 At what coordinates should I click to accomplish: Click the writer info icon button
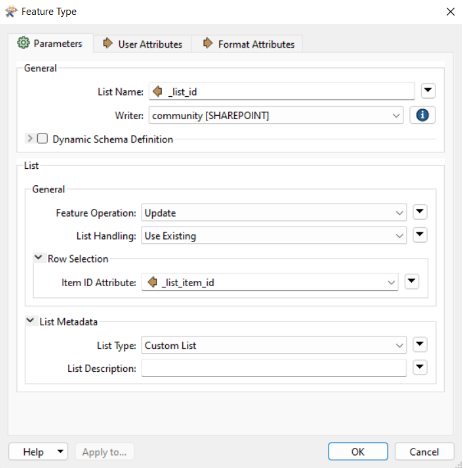tap(422, 115)
